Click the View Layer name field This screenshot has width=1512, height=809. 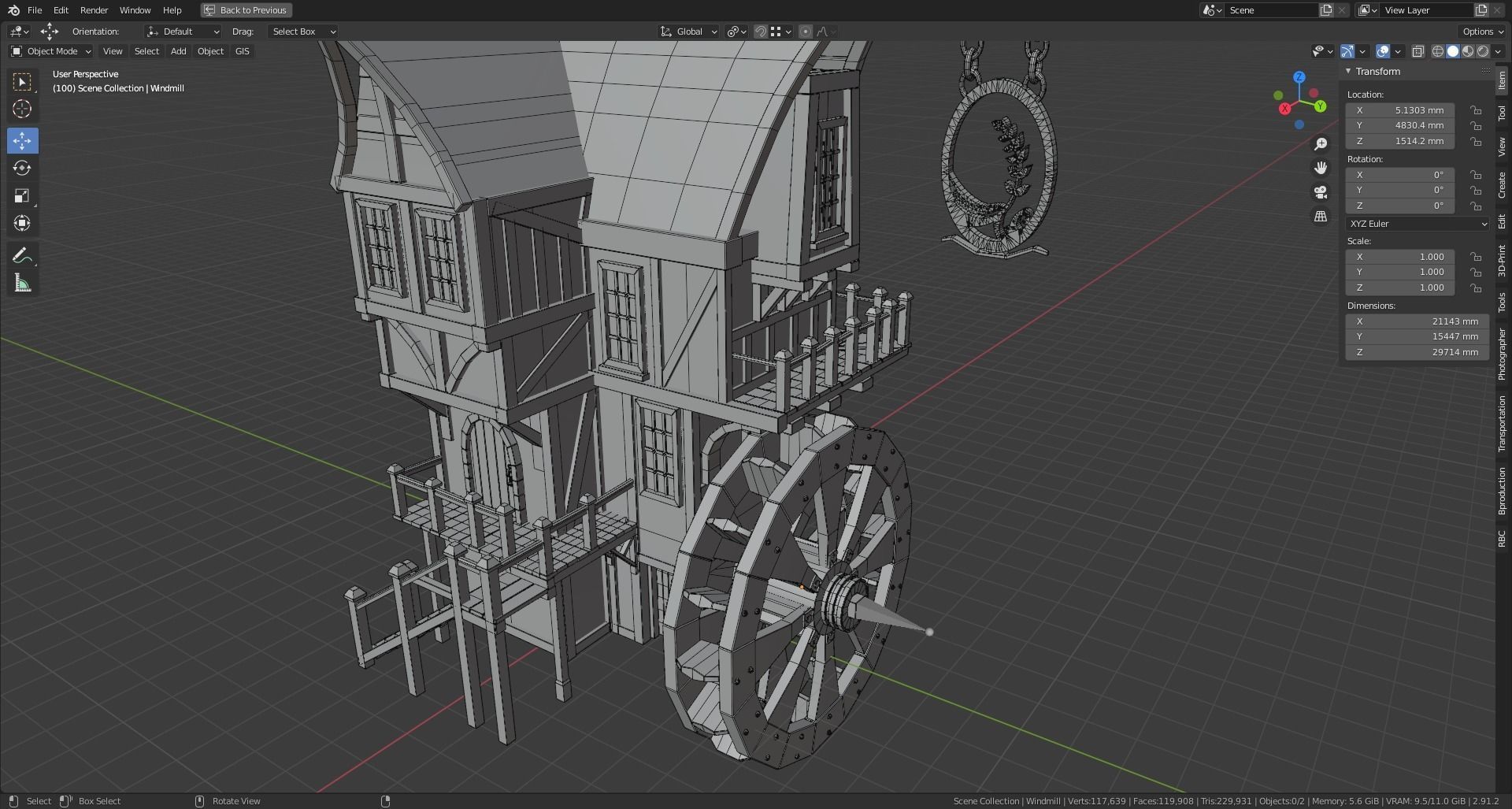(x=1426, y=10)
